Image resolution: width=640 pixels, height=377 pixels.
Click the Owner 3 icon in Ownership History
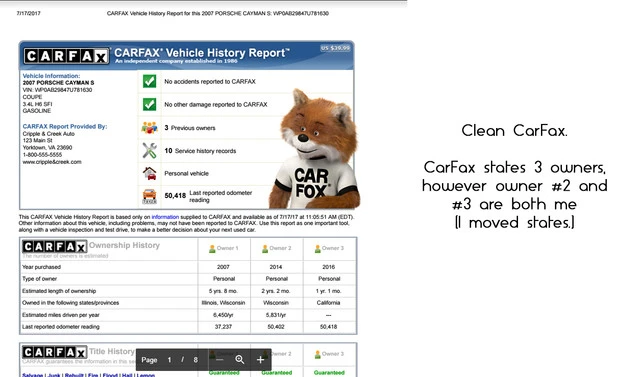[x=318, y=248]
